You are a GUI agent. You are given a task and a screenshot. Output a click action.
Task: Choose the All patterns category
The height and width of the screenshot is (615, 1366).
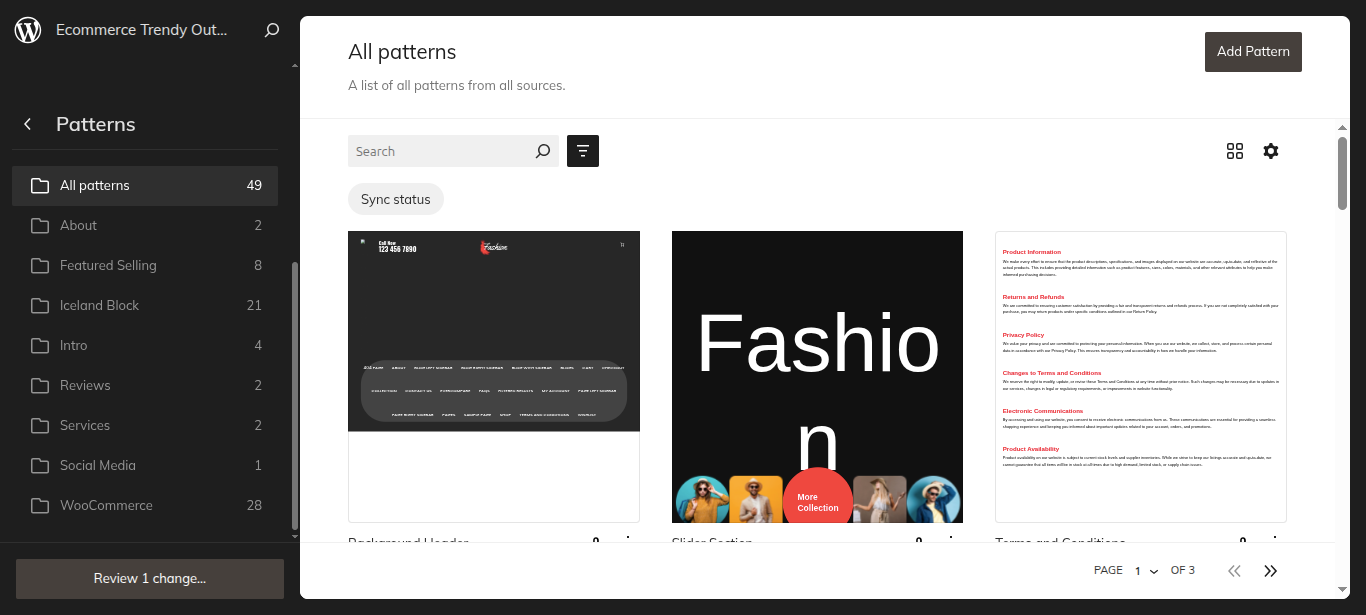[x=145, y=185]
